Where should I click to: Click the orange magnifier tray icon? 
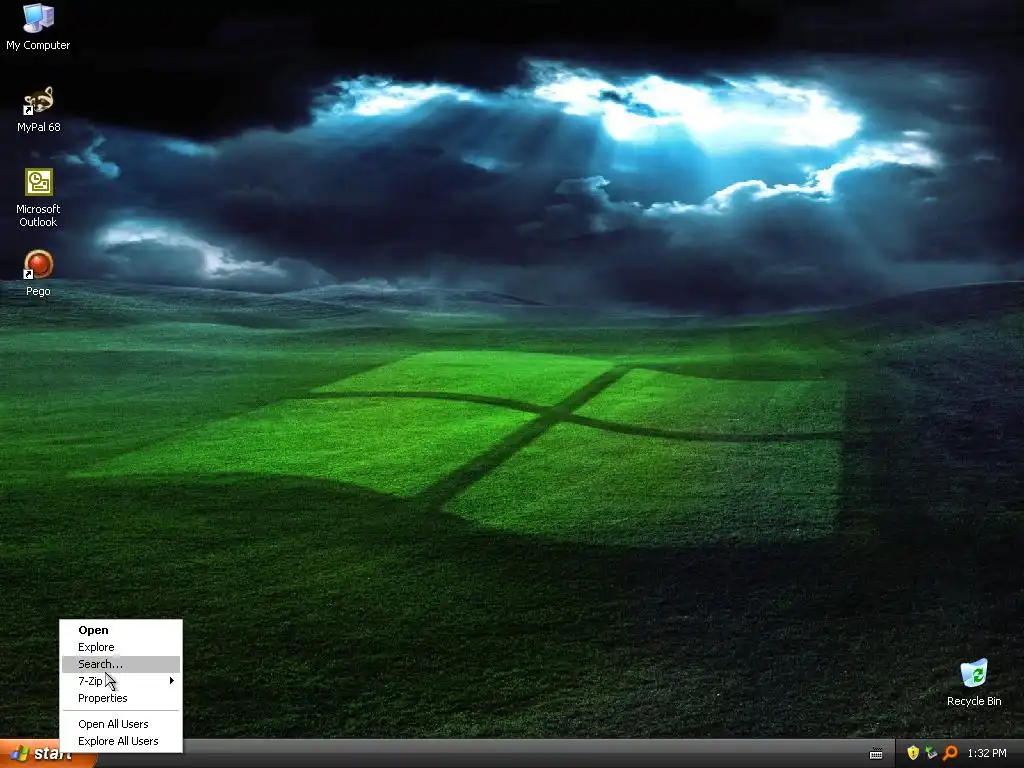click(x=950, y=753)
